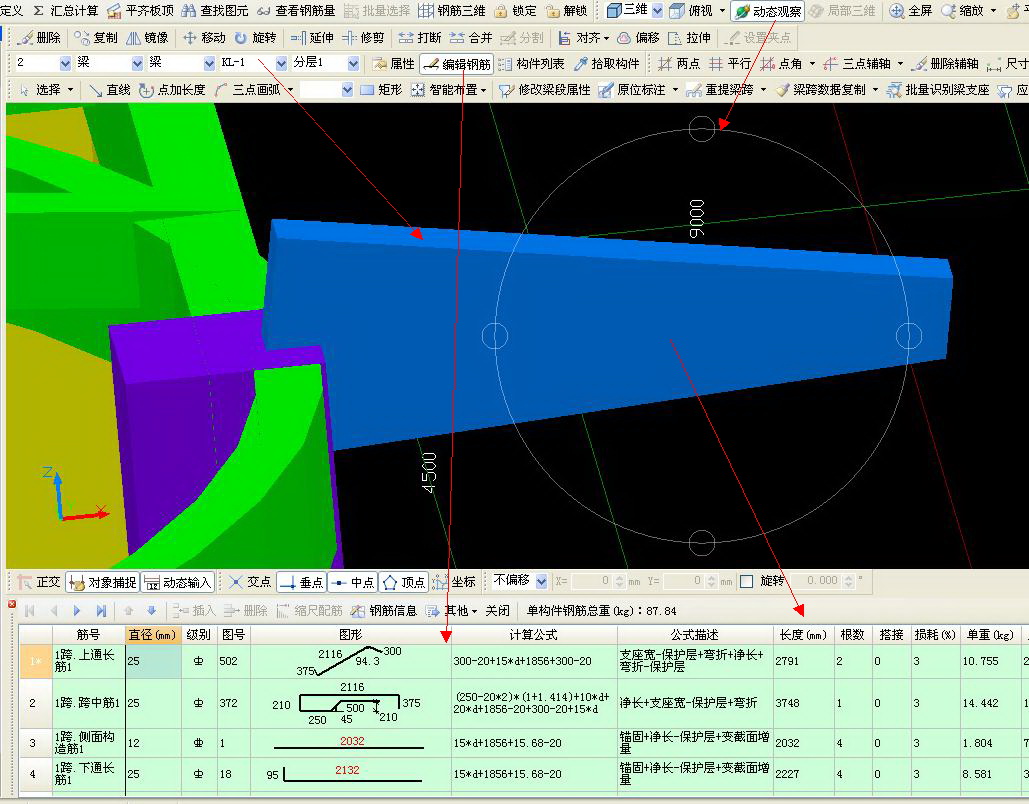Click 平行 parallel axis tool
The width and height of the screenshot is (1029, 804).
pos(730,64)
